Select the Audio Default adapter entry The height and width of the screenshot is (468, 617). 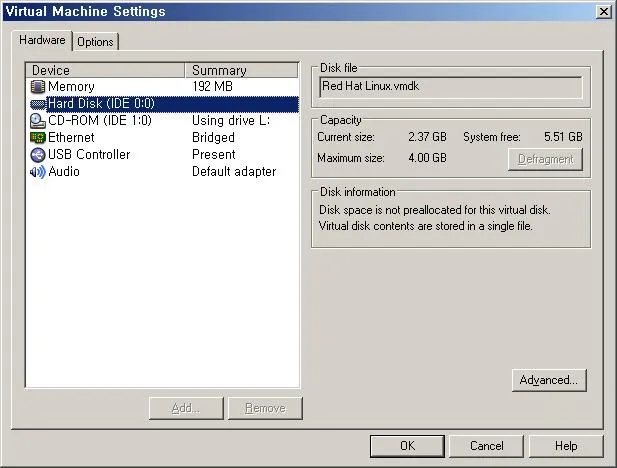(150, 172)
